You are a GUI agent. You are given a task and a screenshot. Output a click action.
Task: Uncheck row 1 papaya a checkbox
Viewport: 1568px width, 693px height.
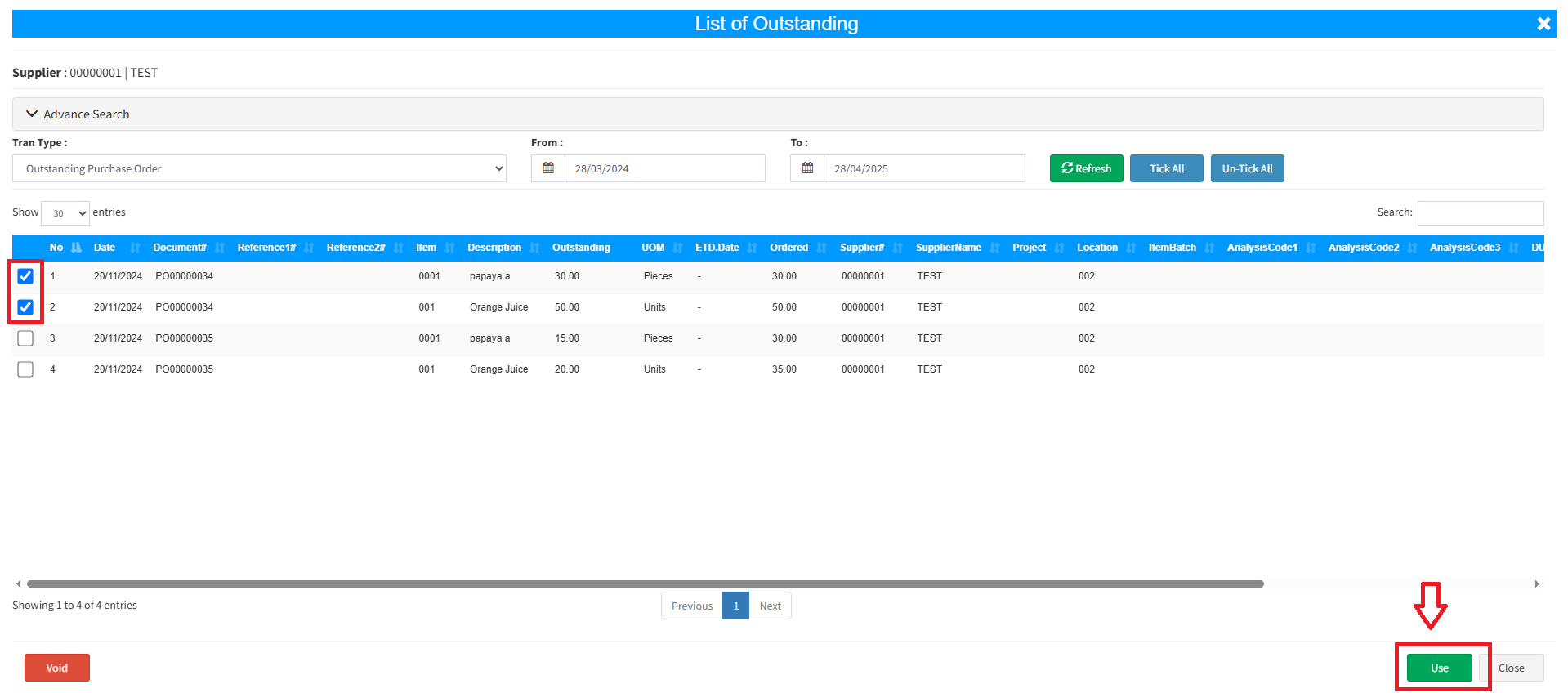tap(25, 276)
